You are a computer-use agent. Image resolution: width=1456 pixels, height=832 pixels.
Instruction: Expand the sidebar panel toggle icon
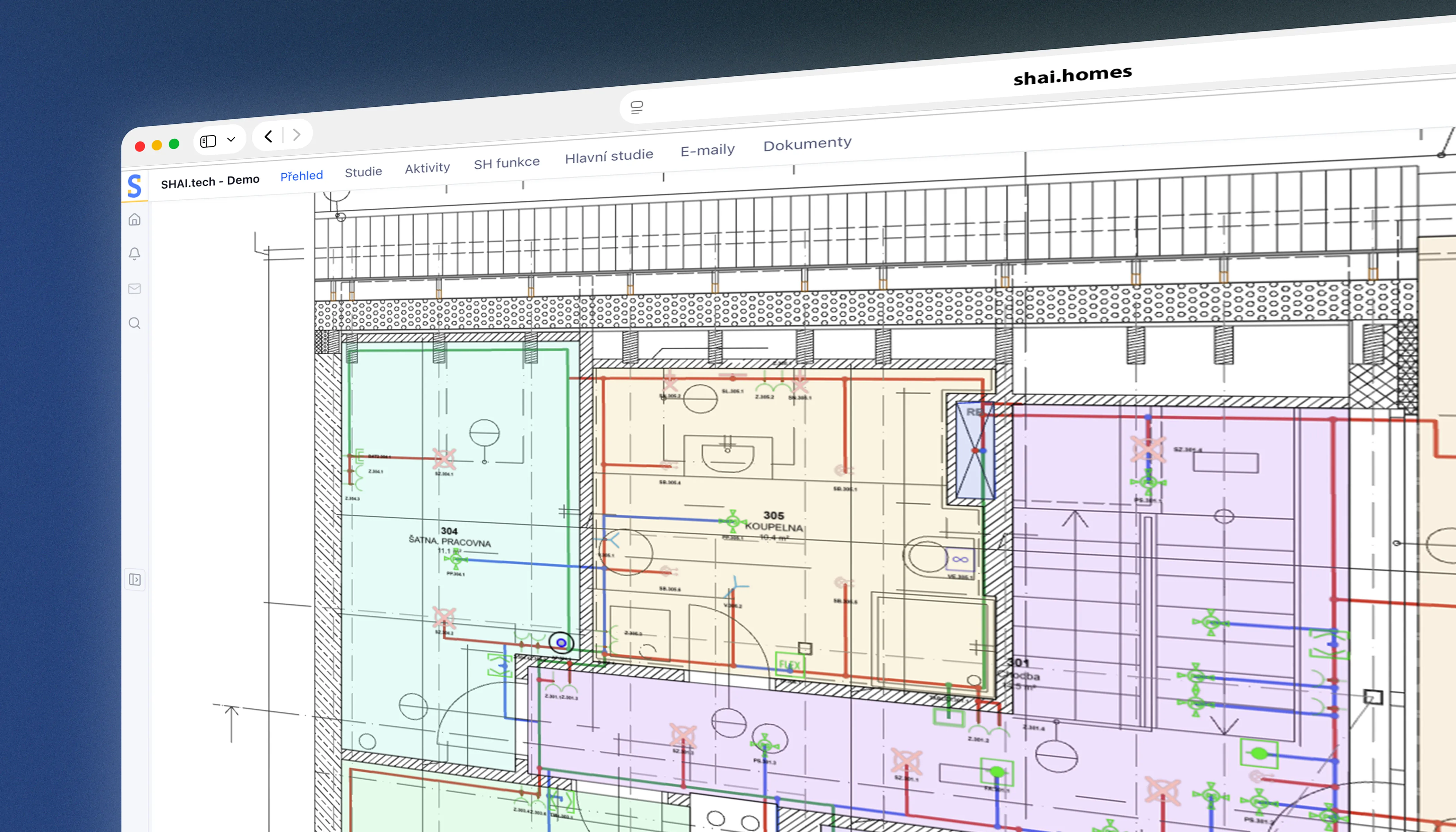click(x=135, y=579)
